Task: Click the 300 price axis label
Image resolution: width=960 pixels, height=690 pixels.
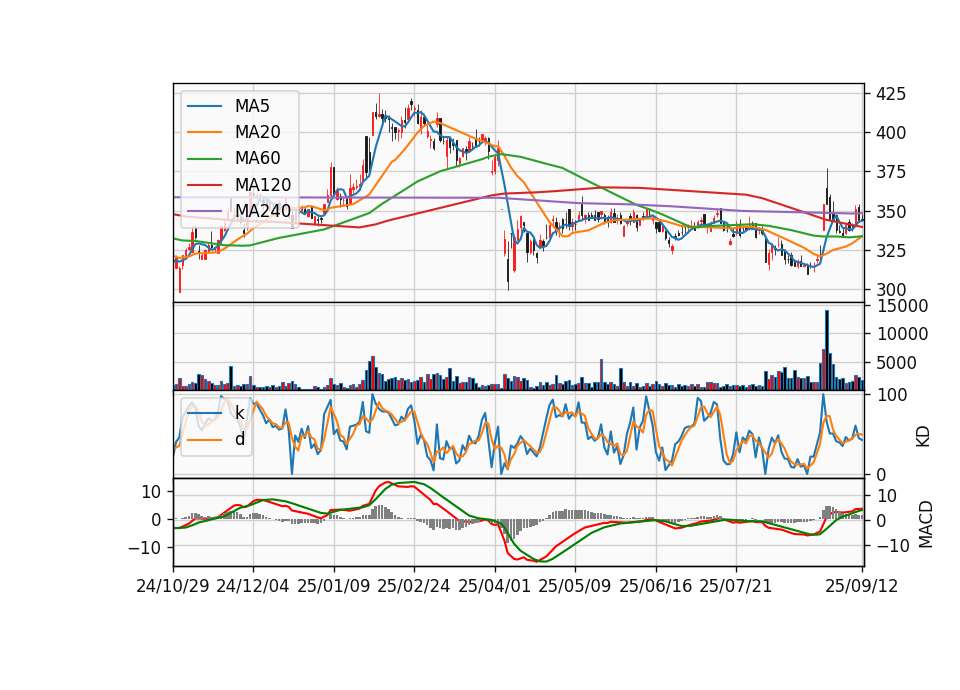Action: click(891, 290)
